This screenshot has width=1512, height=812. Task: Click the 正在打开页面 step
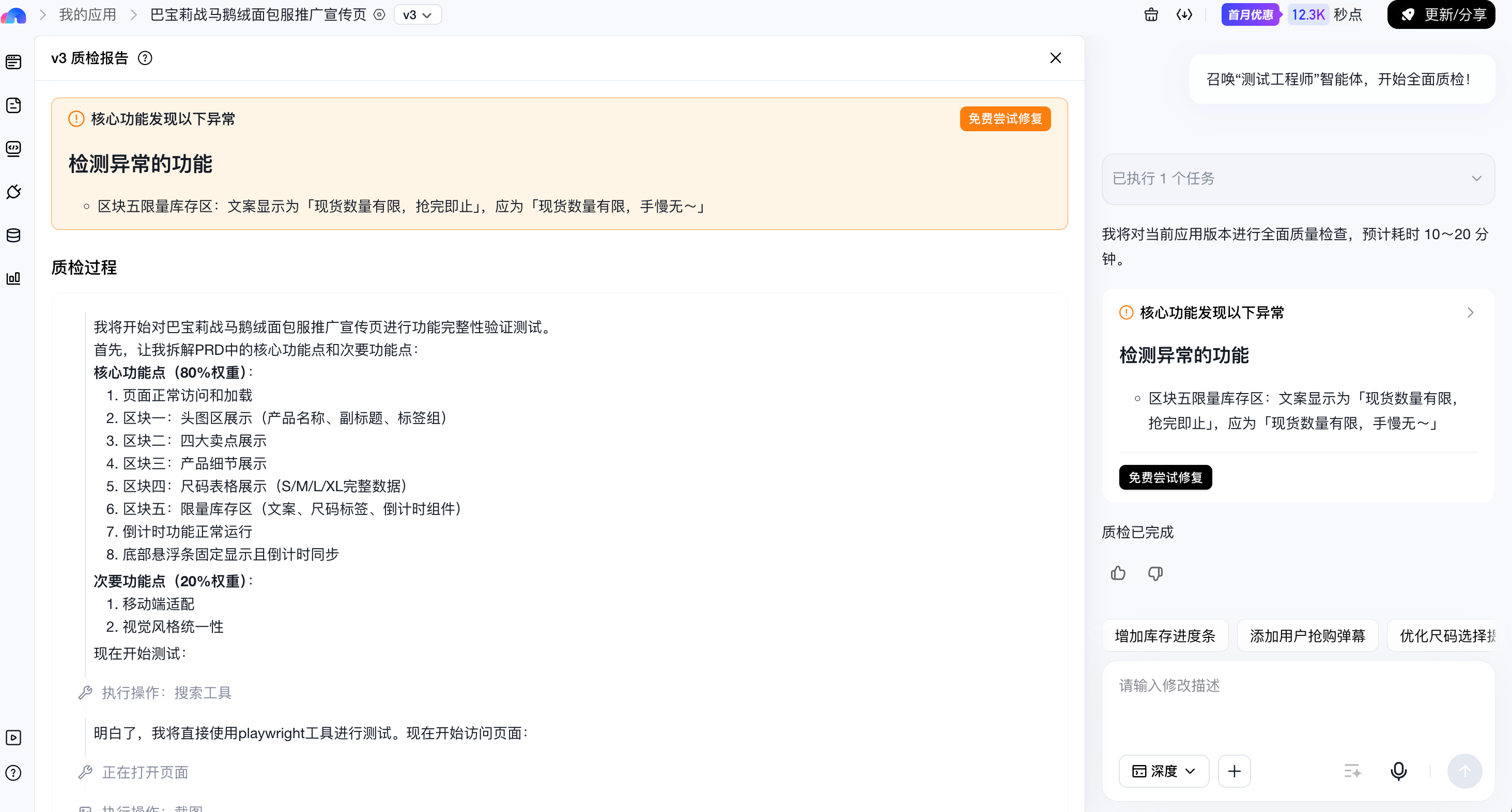[145, 772]
